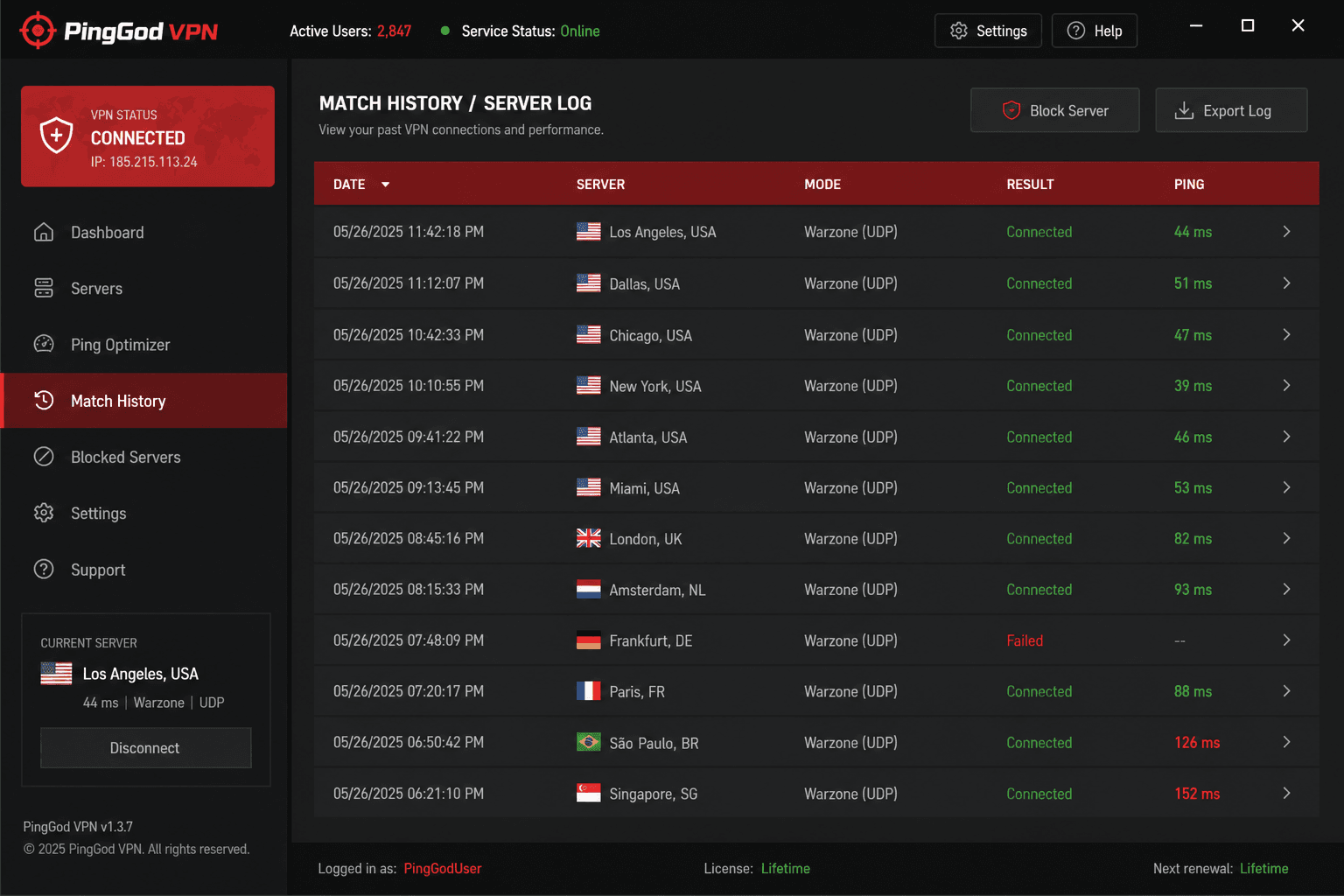Viewport: 1344px width, 896px height.
Task: Click the download icon in Export Log
Action: [x=1184, y=110]
